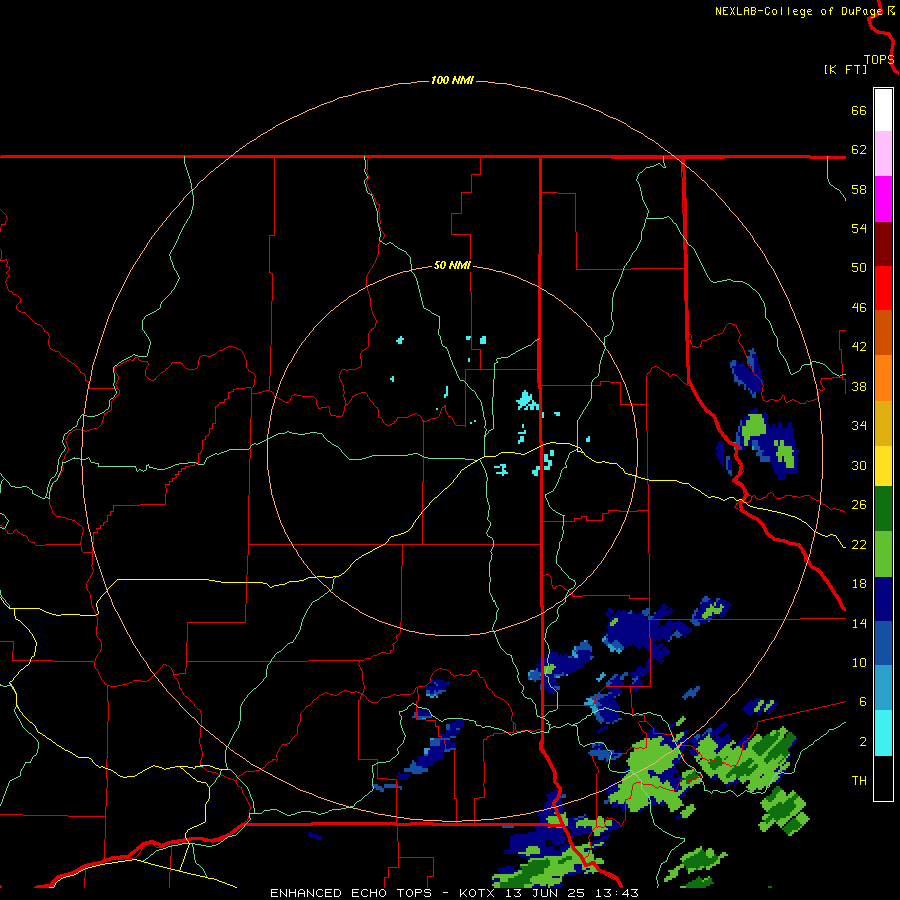Click the '6' legend value
The image size is (900, 900).
[x=862, y=701]
